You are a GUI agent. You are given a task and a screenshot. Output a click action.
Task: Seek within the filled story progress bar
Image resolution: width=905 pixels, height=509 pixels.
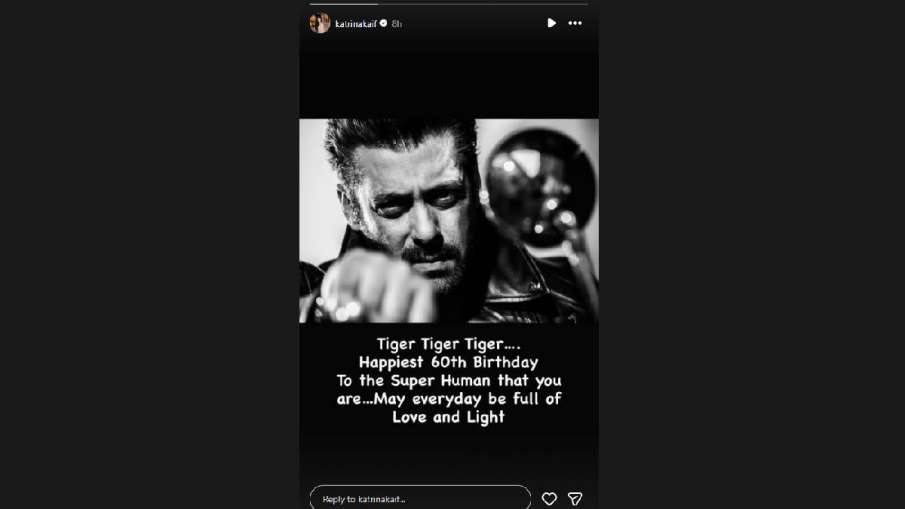(x=344, y=4)
